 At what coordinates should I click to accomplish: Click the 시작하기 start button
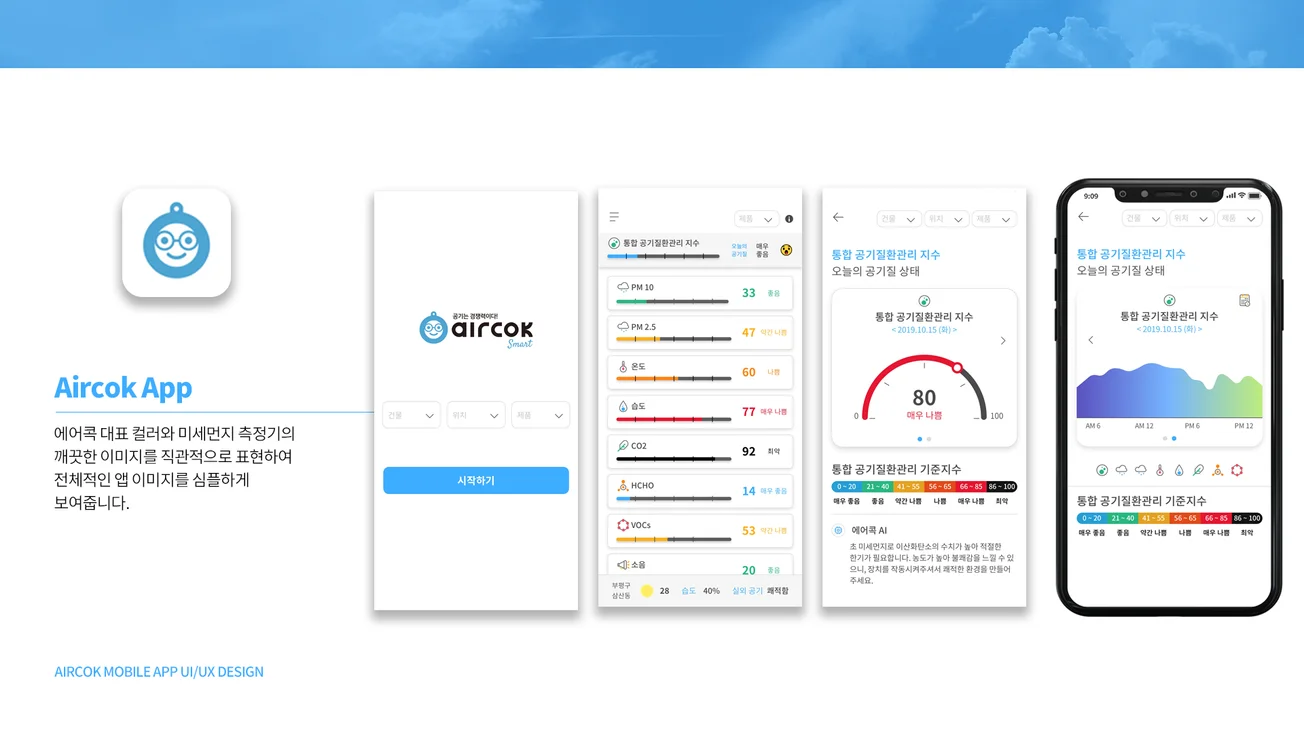(x=476, y=480)
